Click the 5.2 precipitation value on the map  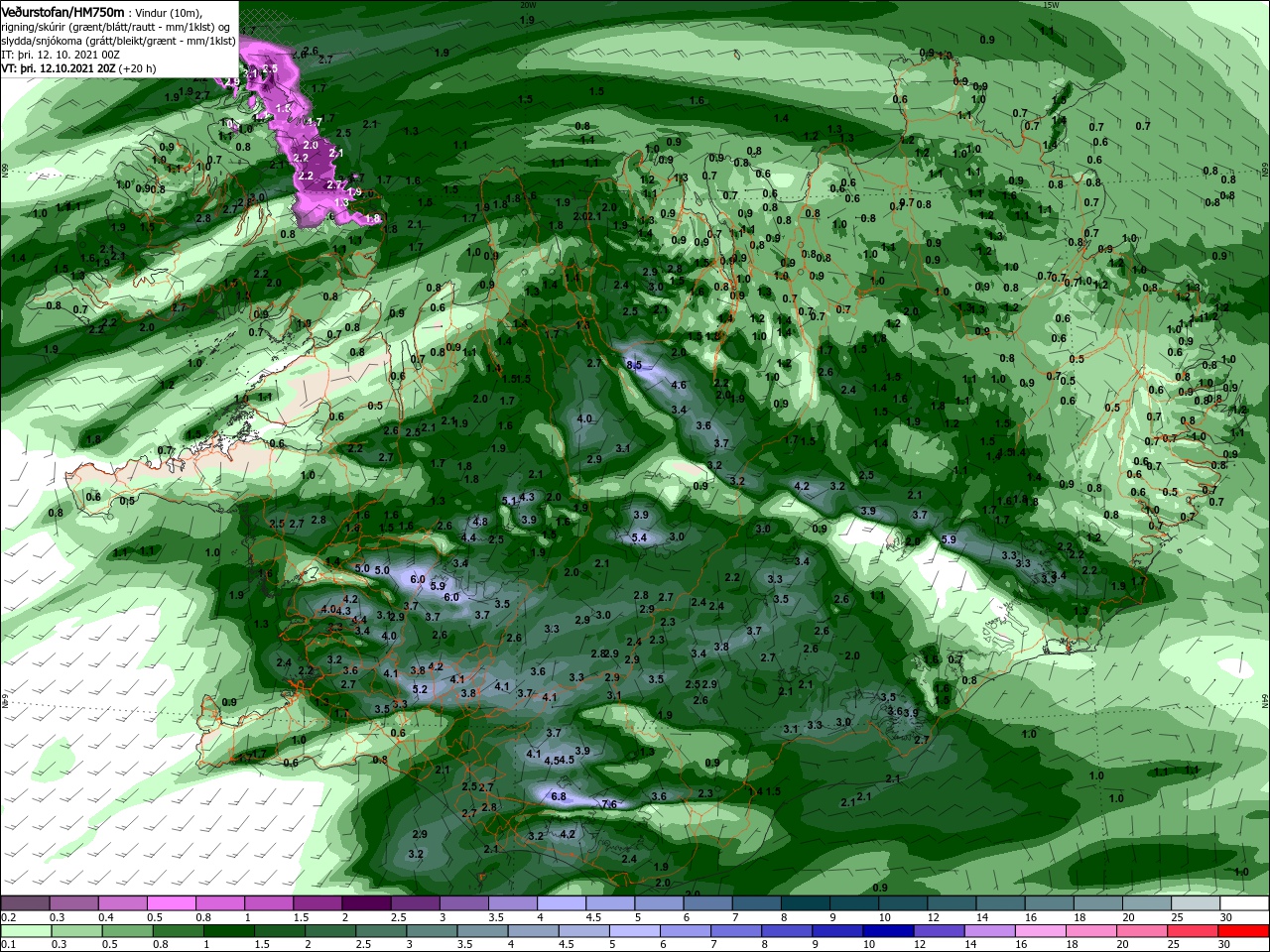419,689
